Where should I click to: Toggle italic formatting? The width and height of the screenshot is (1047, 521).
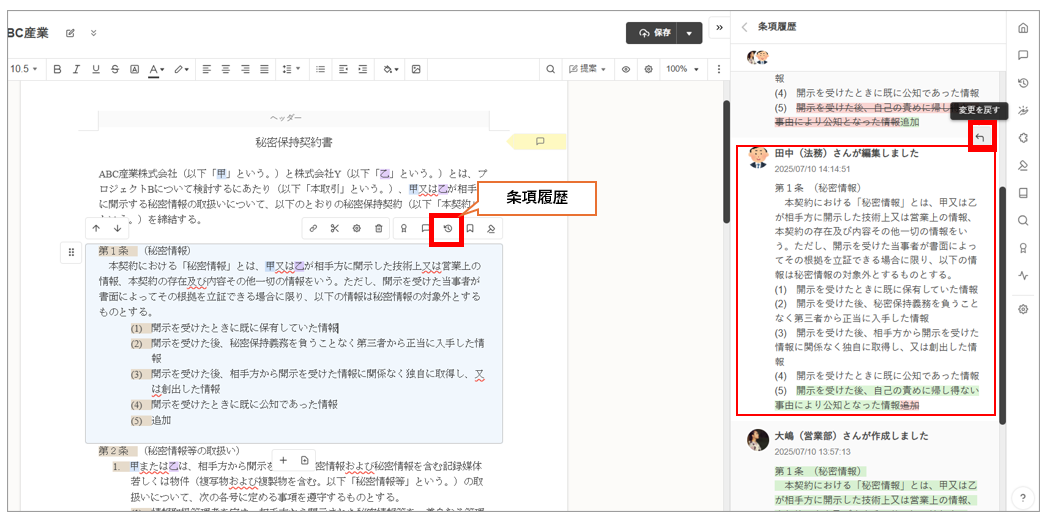(x=76, y=69)
